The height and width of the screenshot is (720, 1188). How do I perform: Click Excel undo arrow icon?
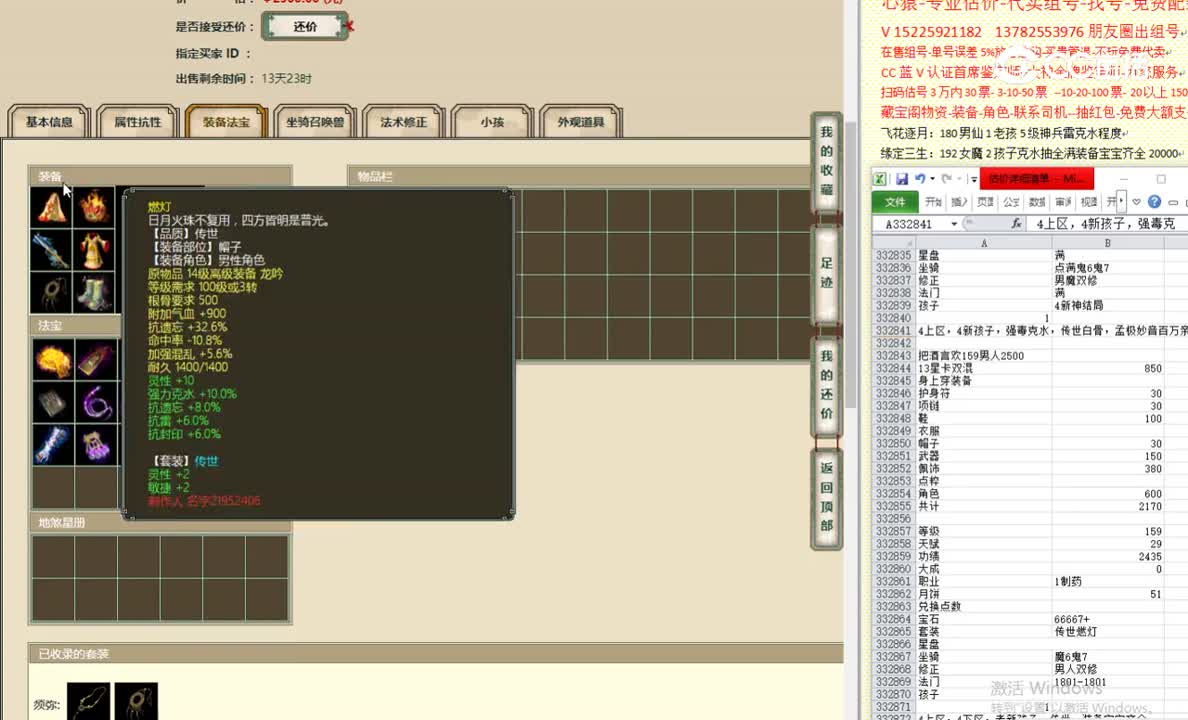[x=920, y=180]
